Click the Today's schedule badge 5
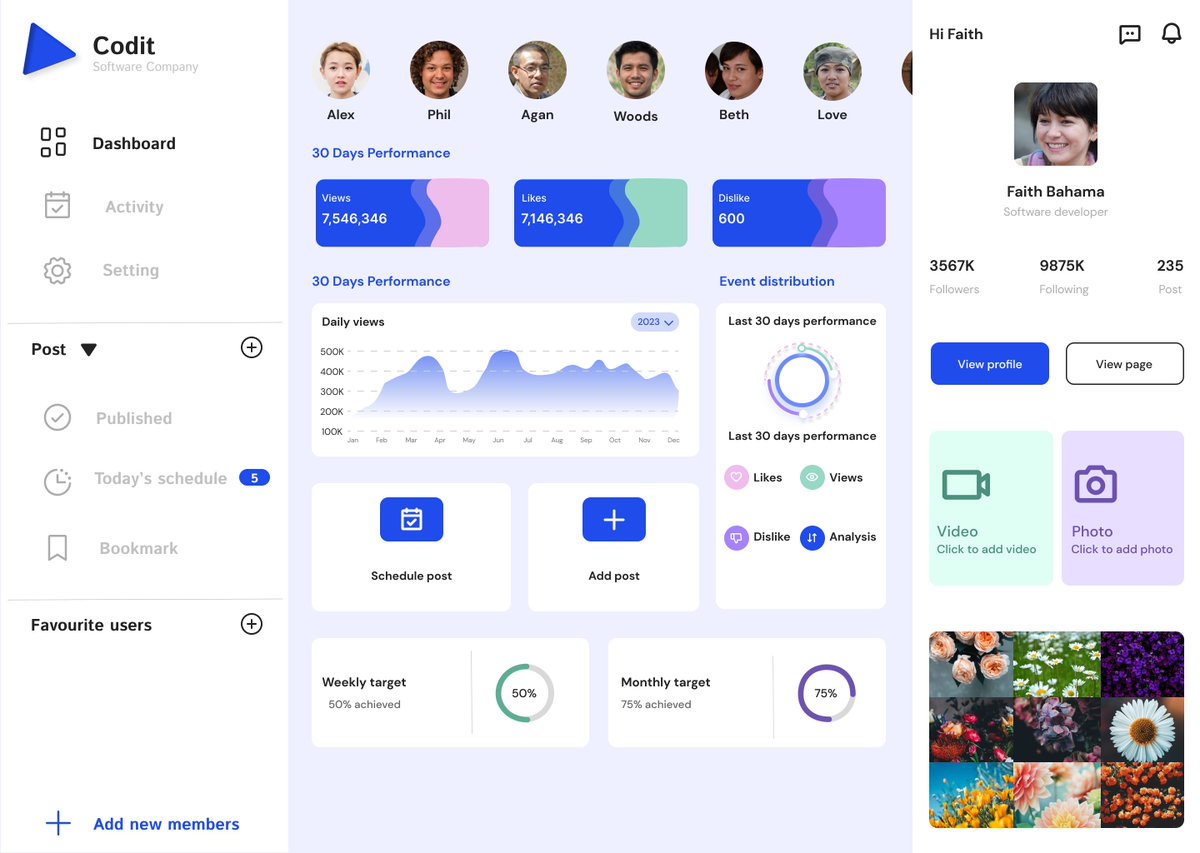The image size is (1200, 853). (254, 478)
